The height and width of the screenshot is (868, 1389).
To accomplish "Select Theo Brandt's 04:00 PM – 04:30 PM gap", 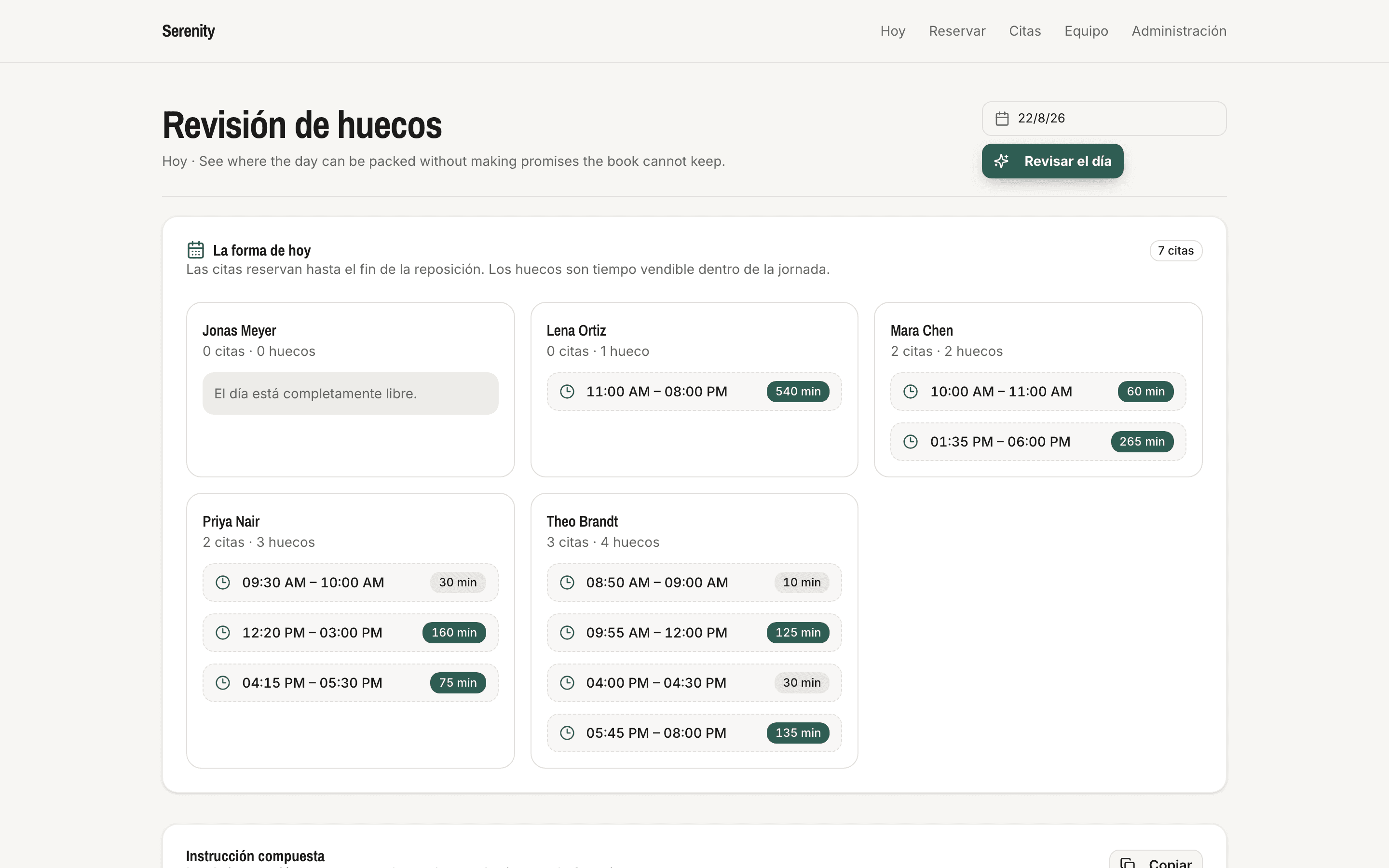I will pos(694,682).
